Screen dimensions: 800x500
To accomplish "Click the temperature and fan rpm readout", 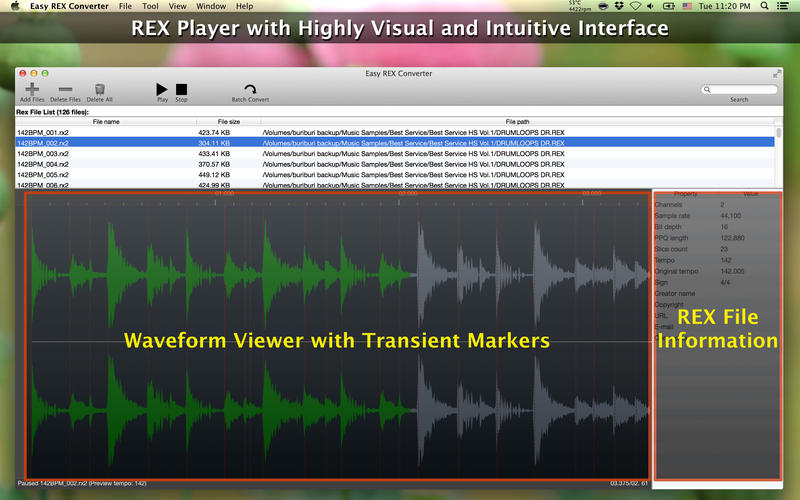I will point(580,6).
